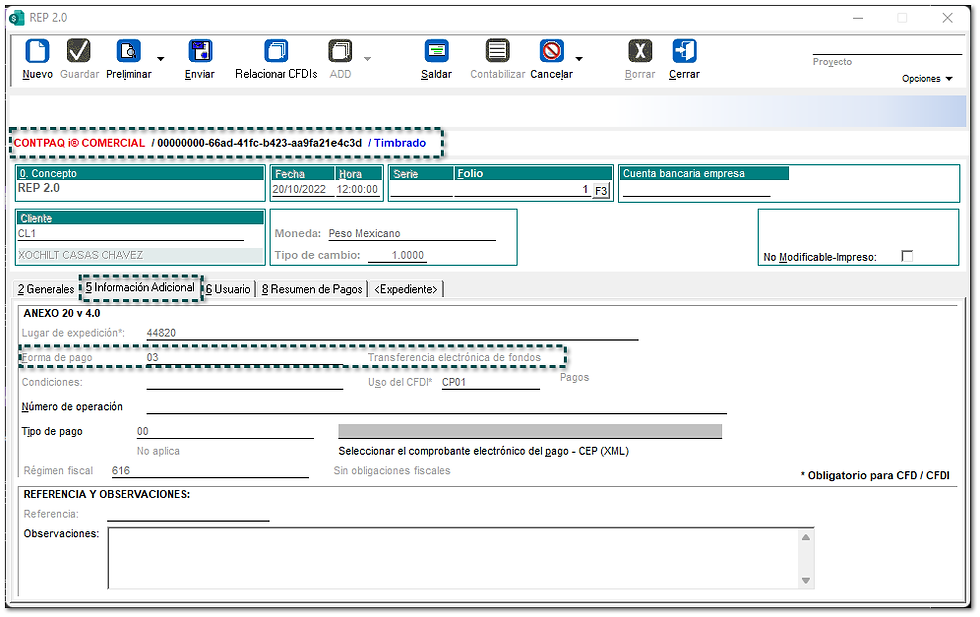Click inside the Observaciones text area
The width and height of the screenshot is (980, 617).
tap(453, 558)
